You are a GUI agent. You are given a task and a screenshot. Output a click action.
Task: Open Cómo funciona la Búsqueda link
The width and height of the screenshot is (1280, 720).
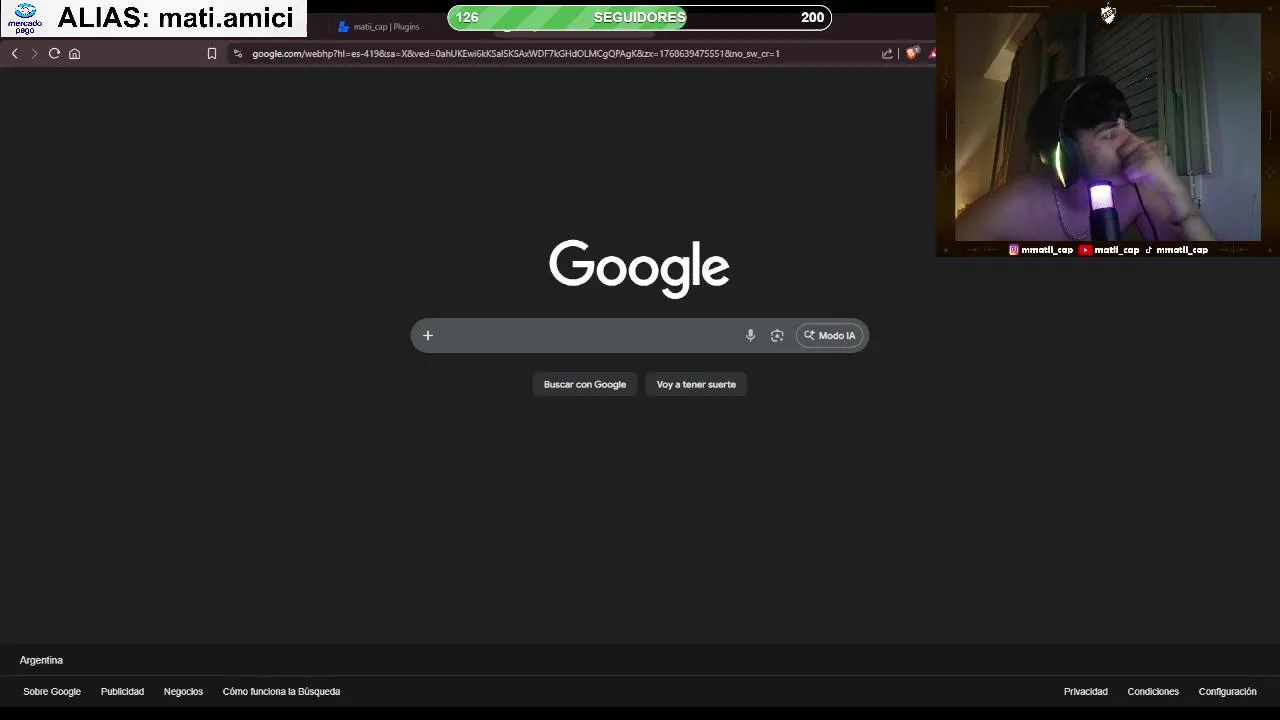[x=281, y=691]
